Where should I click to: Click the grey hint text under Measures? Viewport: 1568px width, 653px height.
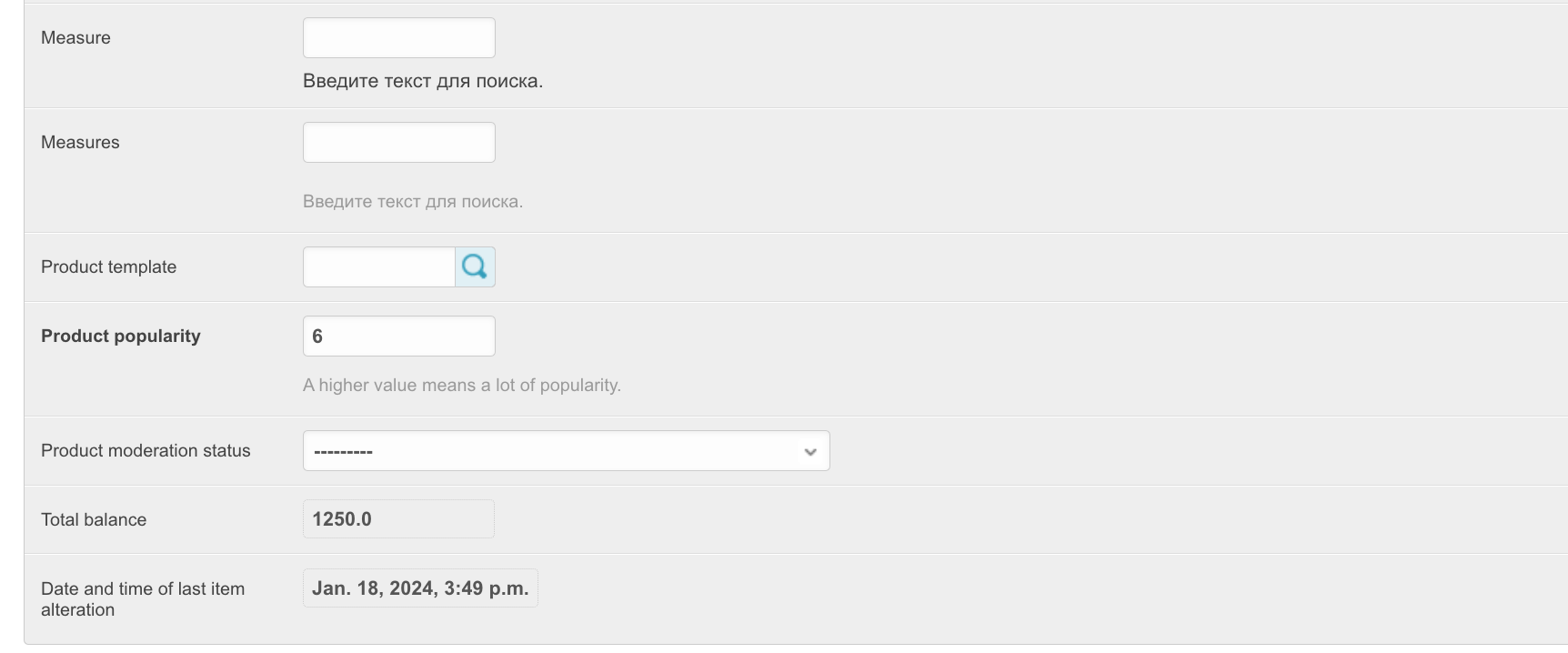click(413, 202)
